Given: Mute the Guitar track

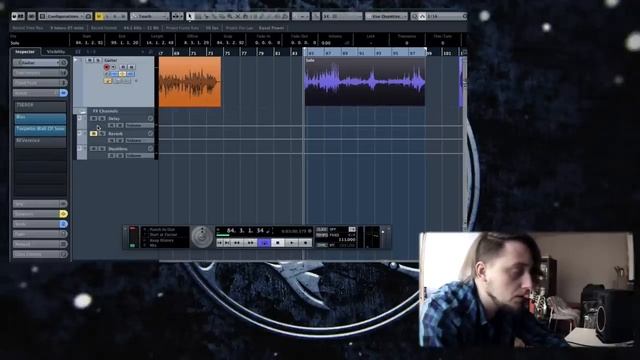Looking at the screenshot, I should click(90, 60).
